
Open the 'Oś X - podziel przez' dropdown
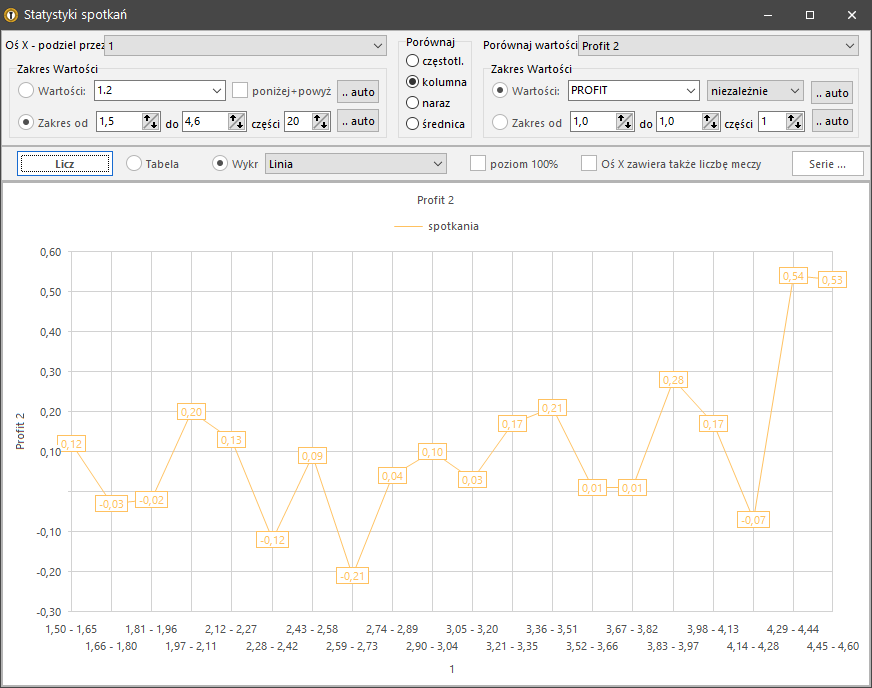(245, 45)
